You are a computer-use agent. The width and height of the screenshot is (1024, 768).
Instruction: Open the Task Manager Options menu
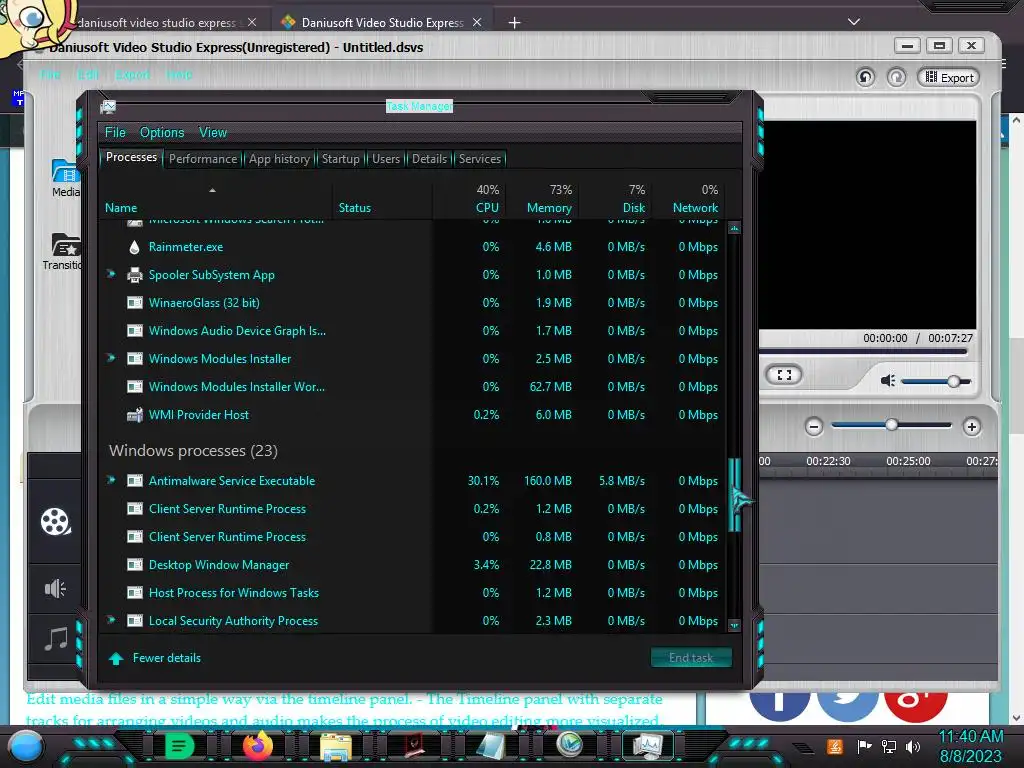point(162,133)
